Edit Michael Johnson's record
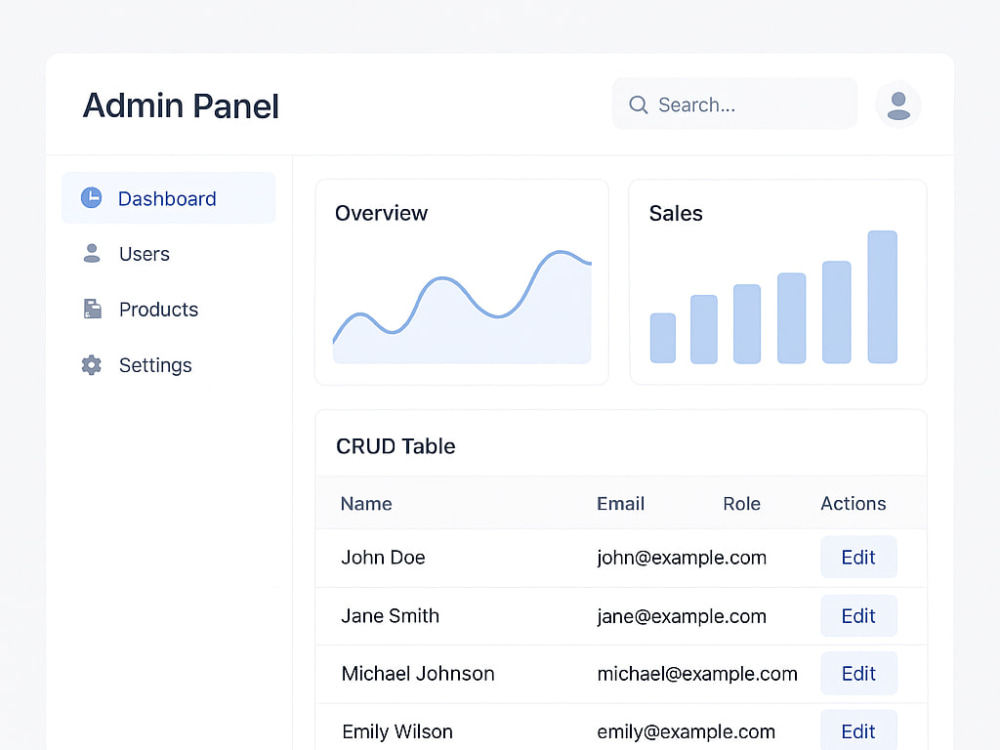Image resolution: width=1000 pixels, height=750 pixels. tap(858, 673)
